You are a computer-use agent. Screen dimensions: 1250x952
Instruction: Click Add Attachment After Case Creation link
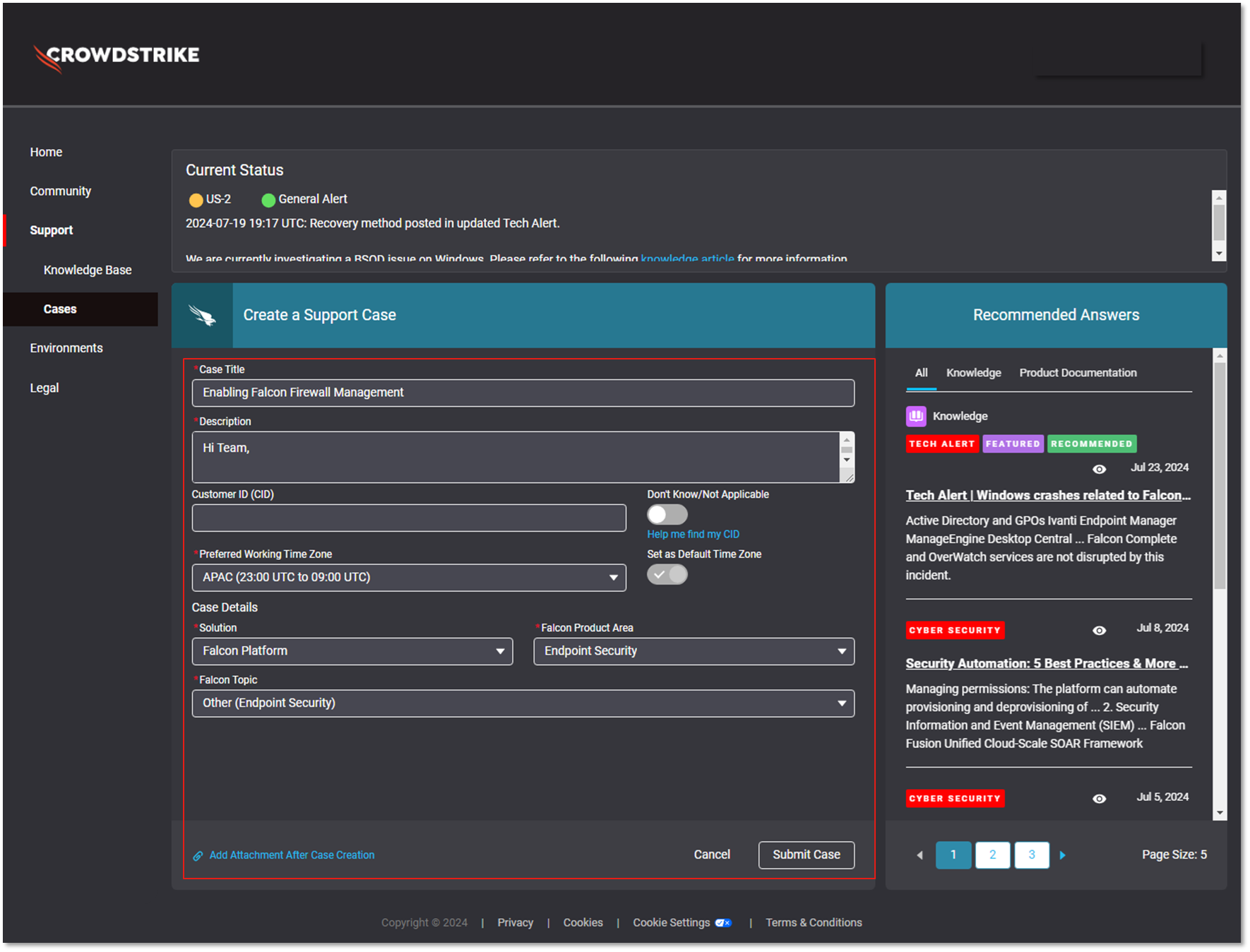(x=292, y=855)
